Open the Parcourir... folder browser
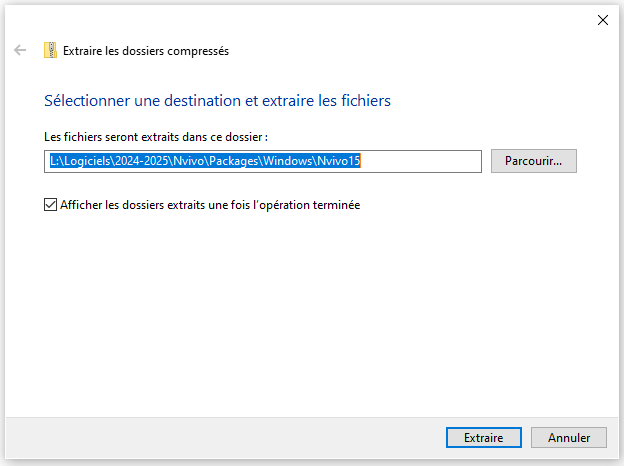Viewport: 624px width, 466px height. point(534,160)
